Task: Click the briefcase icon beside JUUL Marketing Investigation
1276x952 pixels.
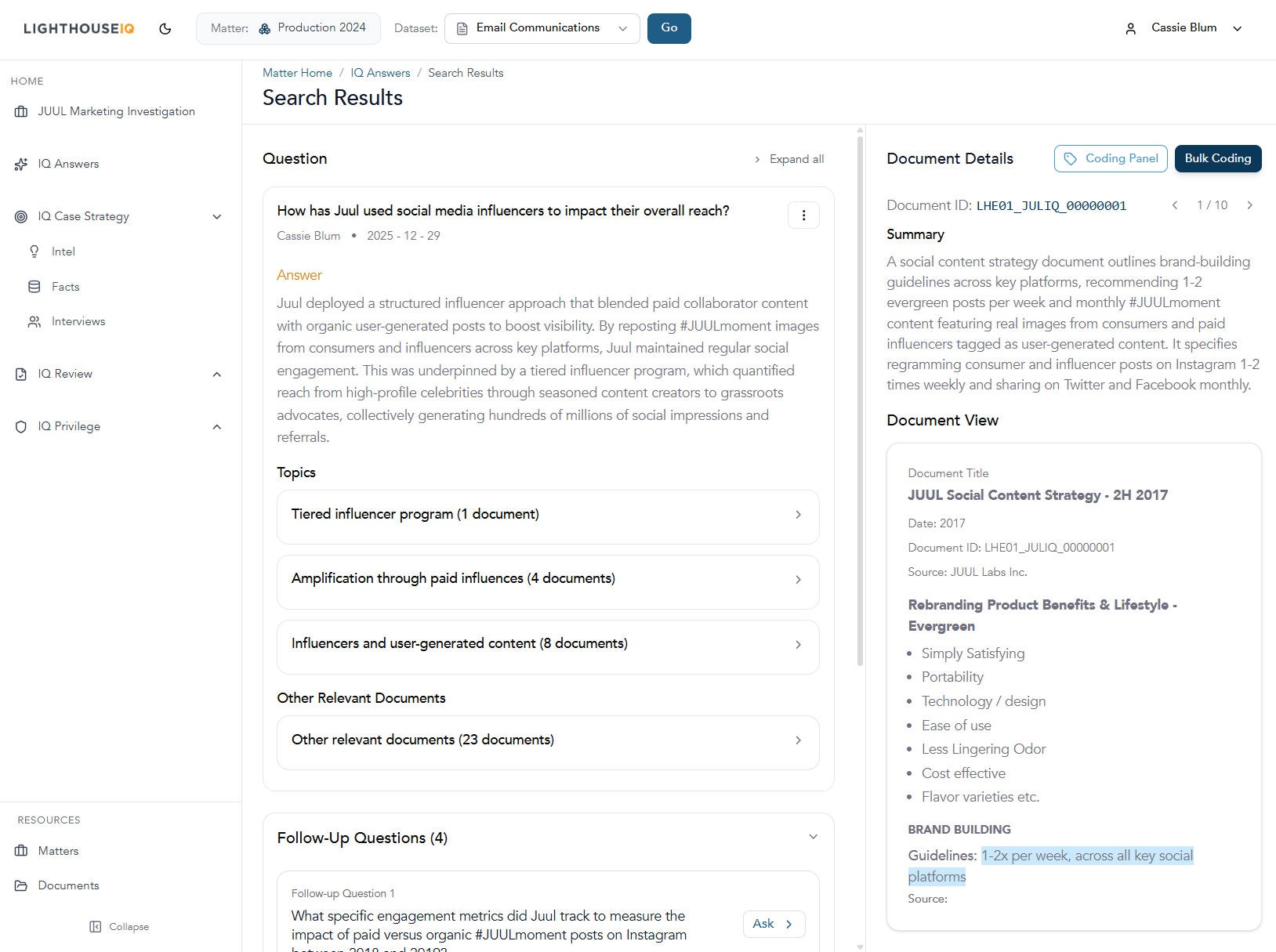Action: (21, 111)
